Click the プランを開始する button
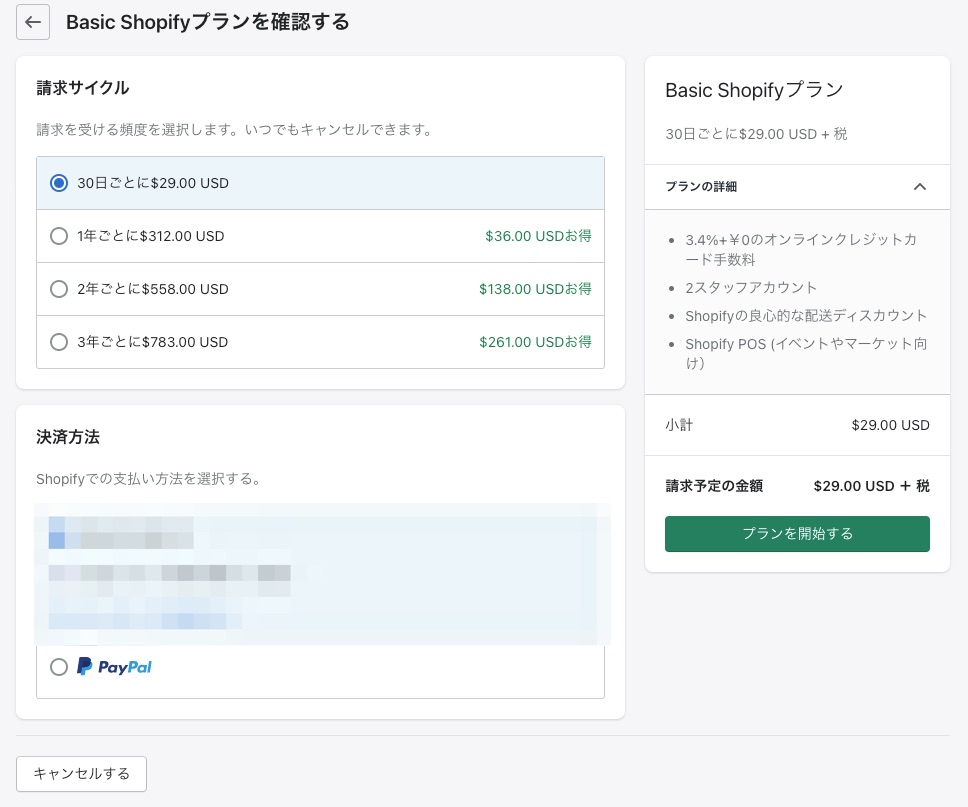 tap(797, 534)
